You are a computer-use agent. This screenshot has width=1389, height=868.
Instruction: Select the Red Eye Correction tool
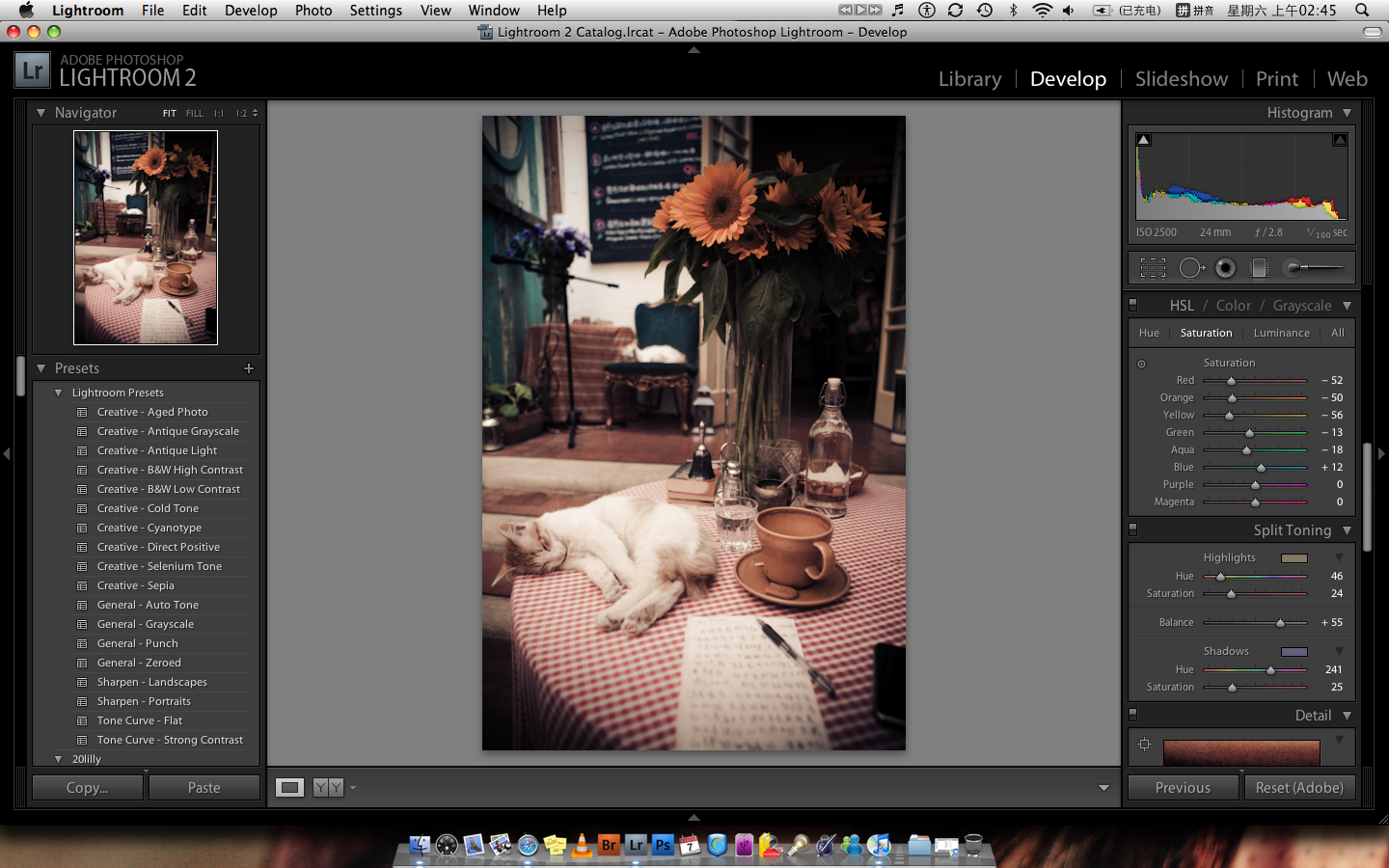1225,268
